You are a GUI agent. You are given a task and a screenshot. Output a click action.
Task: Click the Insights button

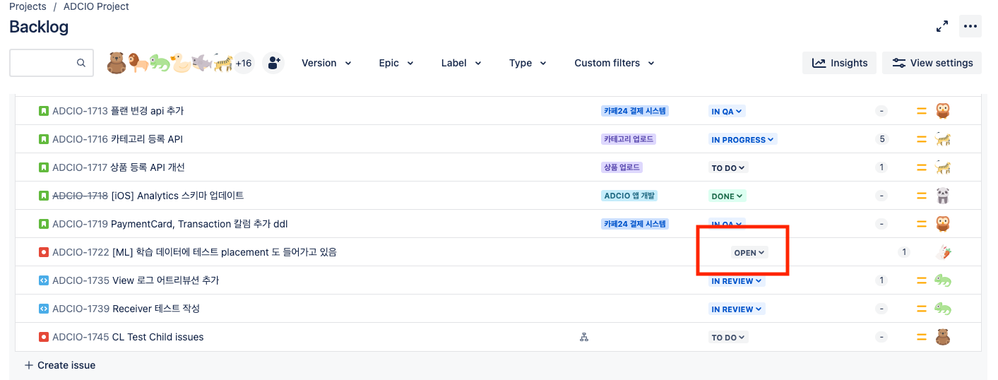pos(840,63)
